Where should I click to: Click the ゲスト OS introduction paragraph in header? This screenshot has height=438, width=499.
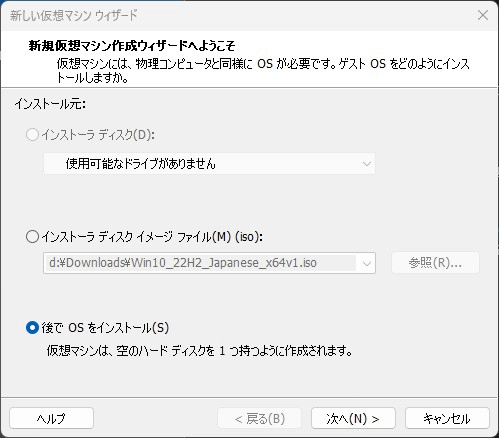point(263,71)
